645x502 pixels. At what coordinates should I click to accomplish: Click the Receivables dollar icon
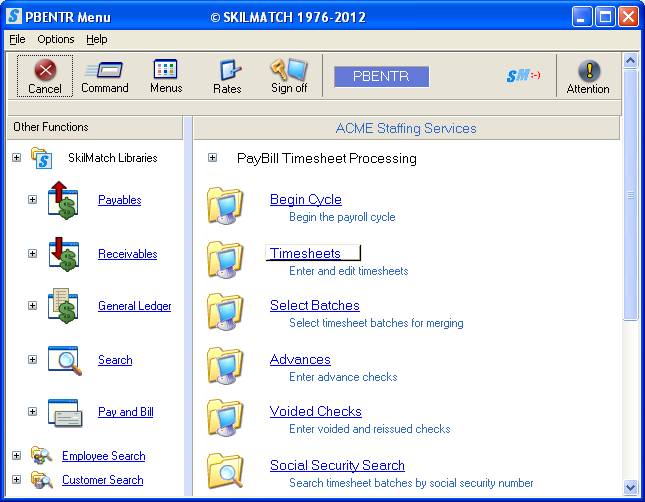(63, 254)
